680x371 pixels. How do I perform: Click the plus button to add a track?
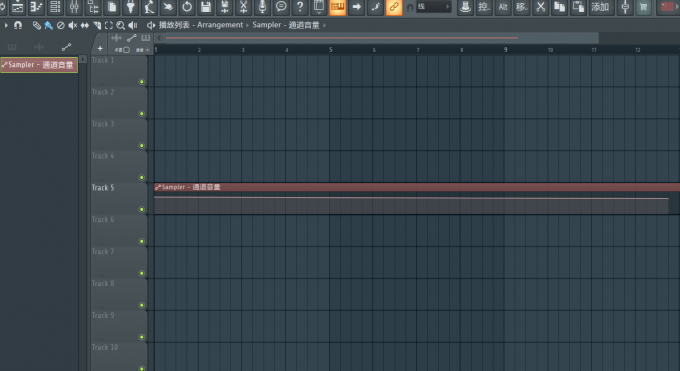pyautogui.click(x=100, y=49)
